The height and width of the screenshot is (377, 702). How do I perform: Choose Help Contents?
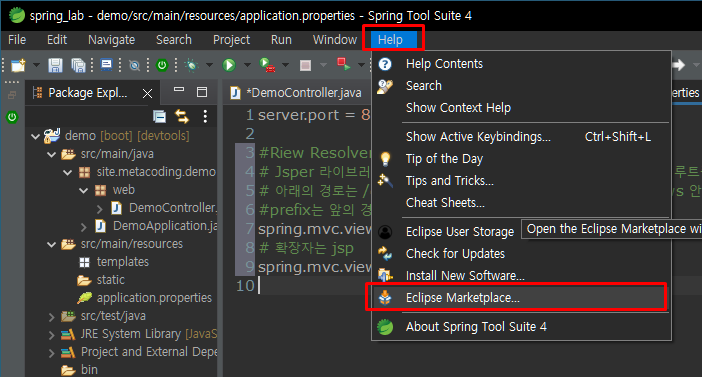point(522,64)
